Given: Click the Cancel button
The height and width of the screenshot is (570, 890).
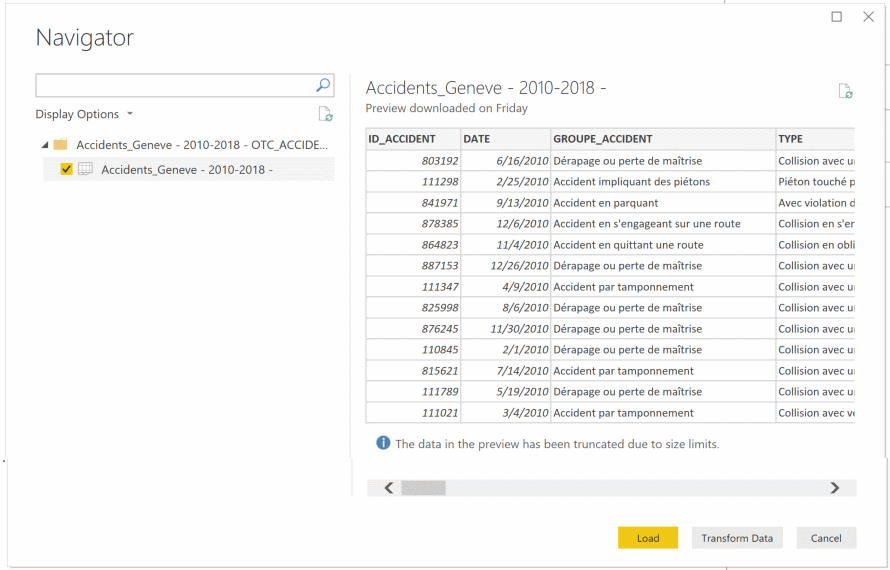Looking at the screenshot, I should [x=826, y=538].
